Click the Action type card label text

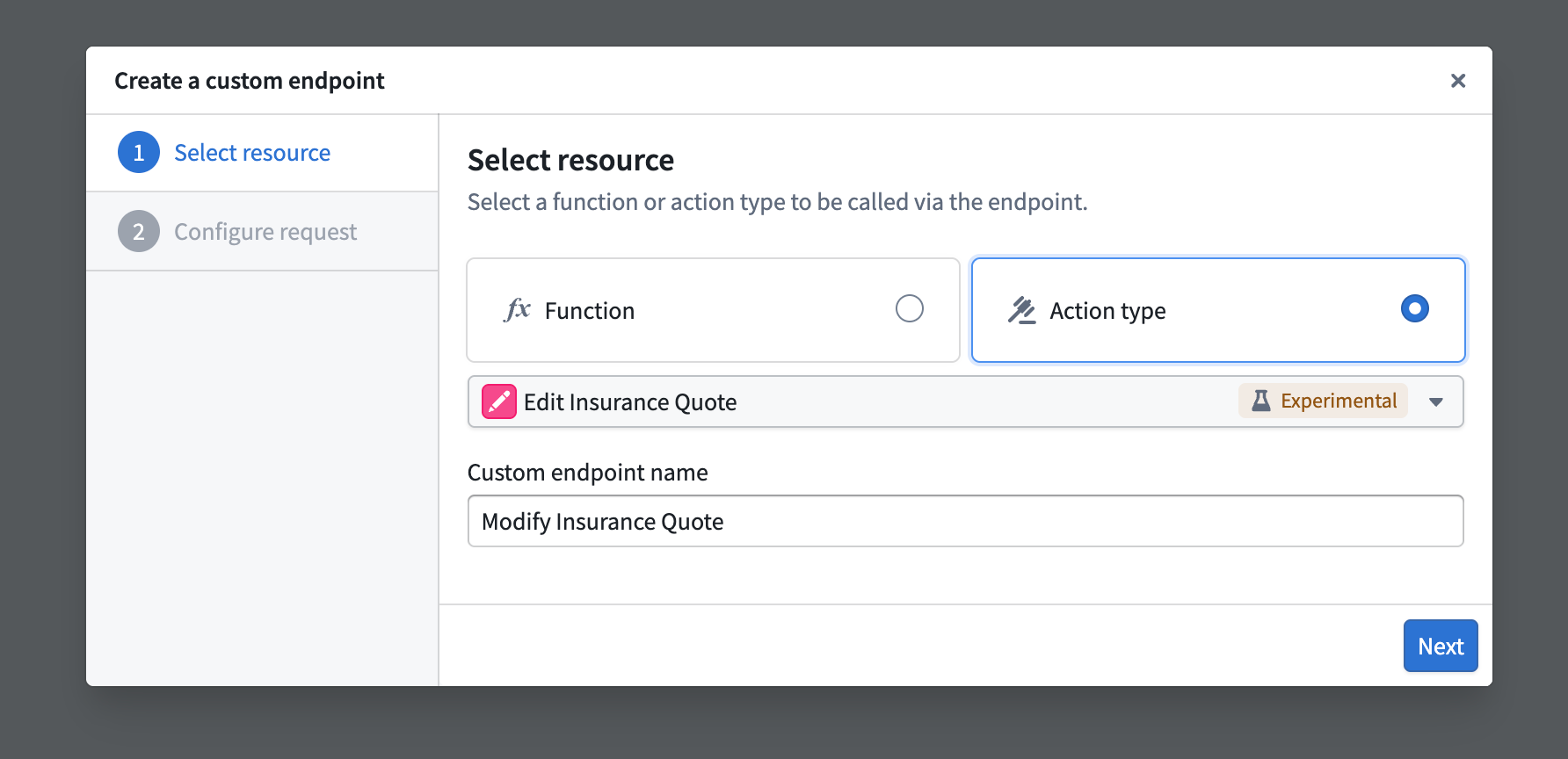[1107, 311]
